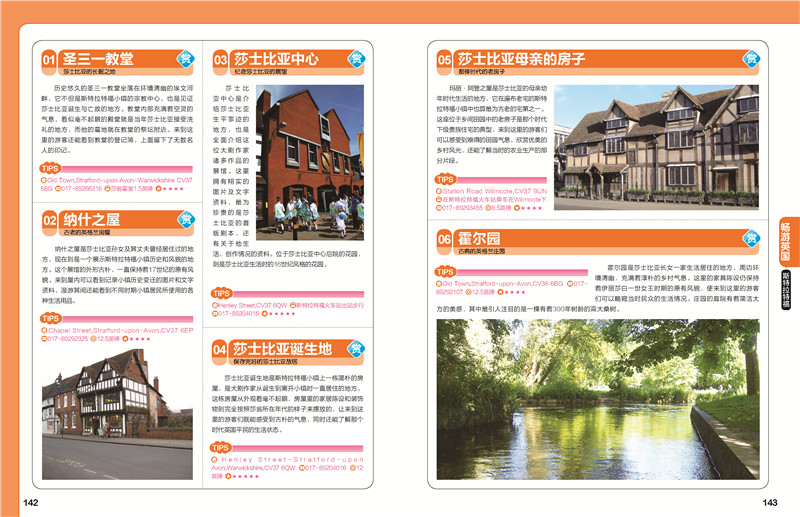
Task: Click the TIPS badge above Station Road Wilmcote
Action: [445, 179]
